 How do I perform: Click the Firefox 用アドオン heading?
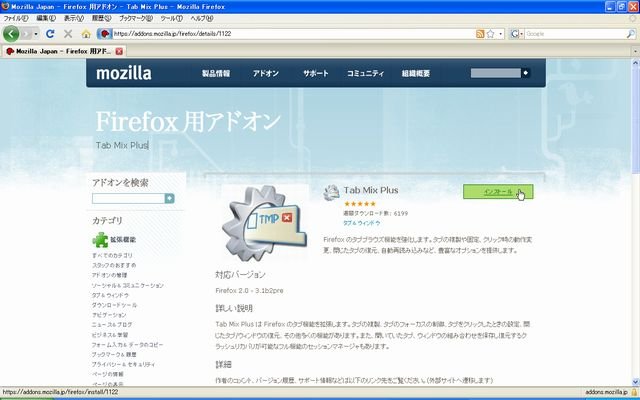point(188,122)
